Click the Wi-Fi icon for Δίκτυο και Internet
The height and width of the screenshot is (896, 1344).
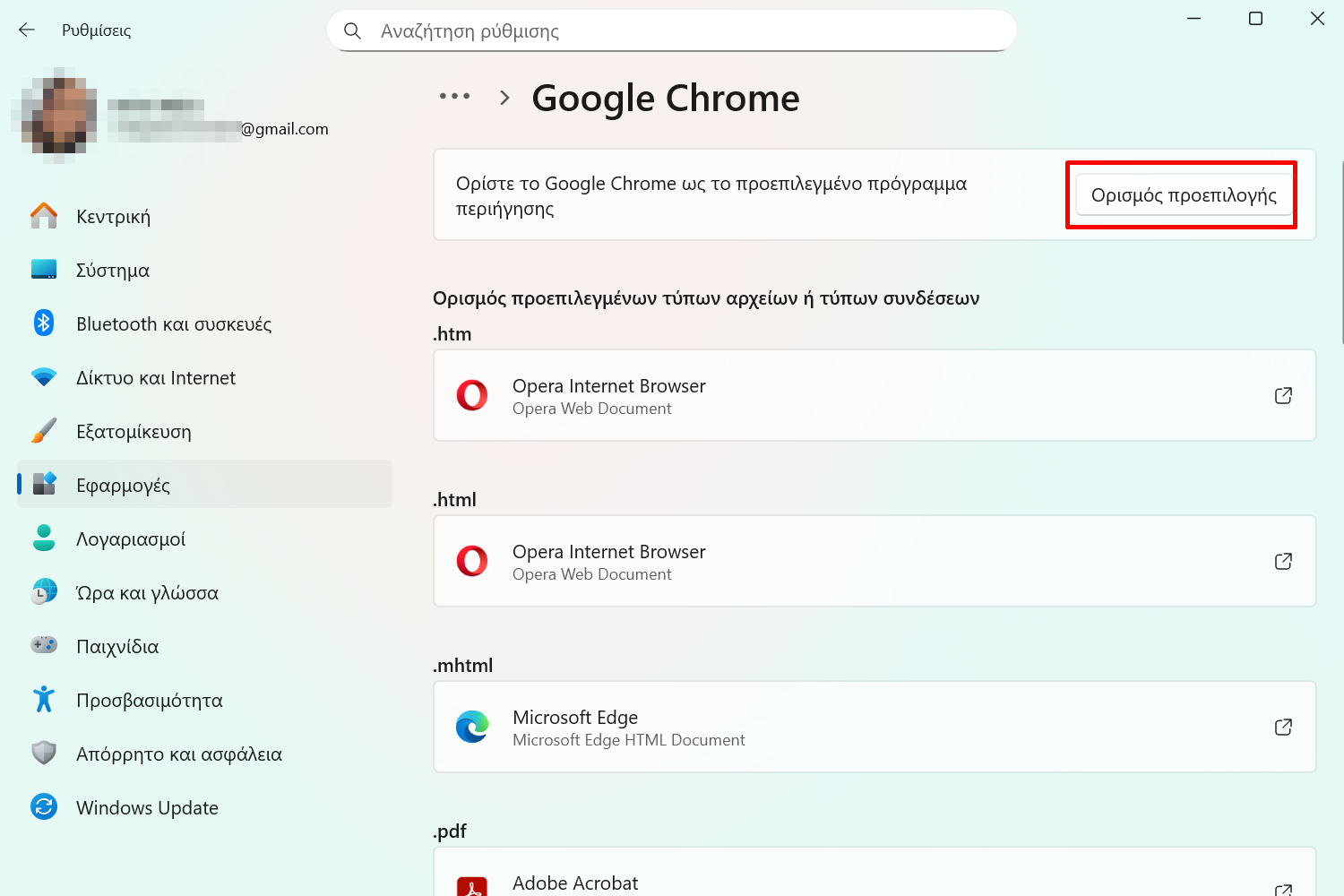click(x=44, y=377)
